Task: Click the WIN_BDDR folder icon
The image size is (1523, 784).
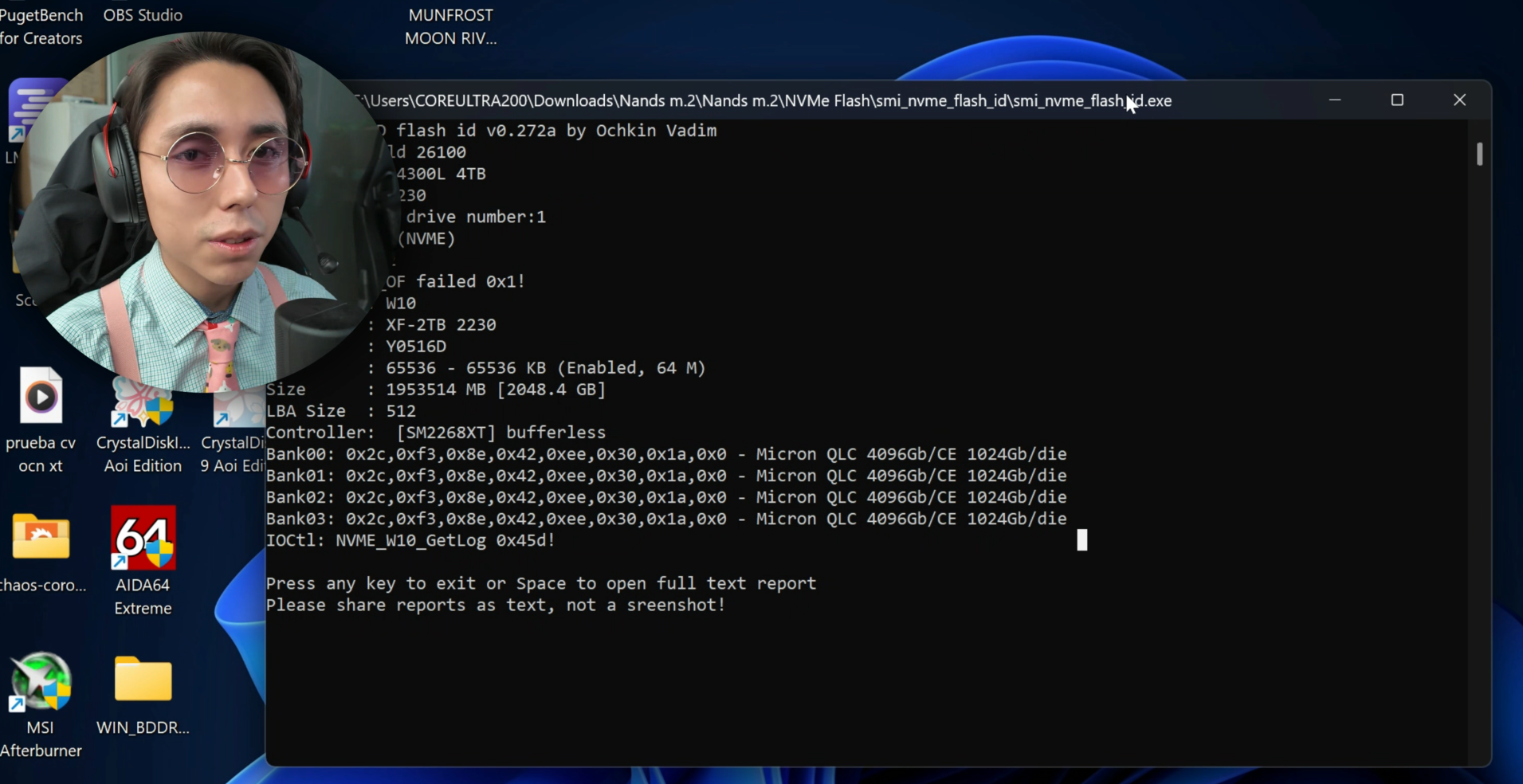Action: 143,680
